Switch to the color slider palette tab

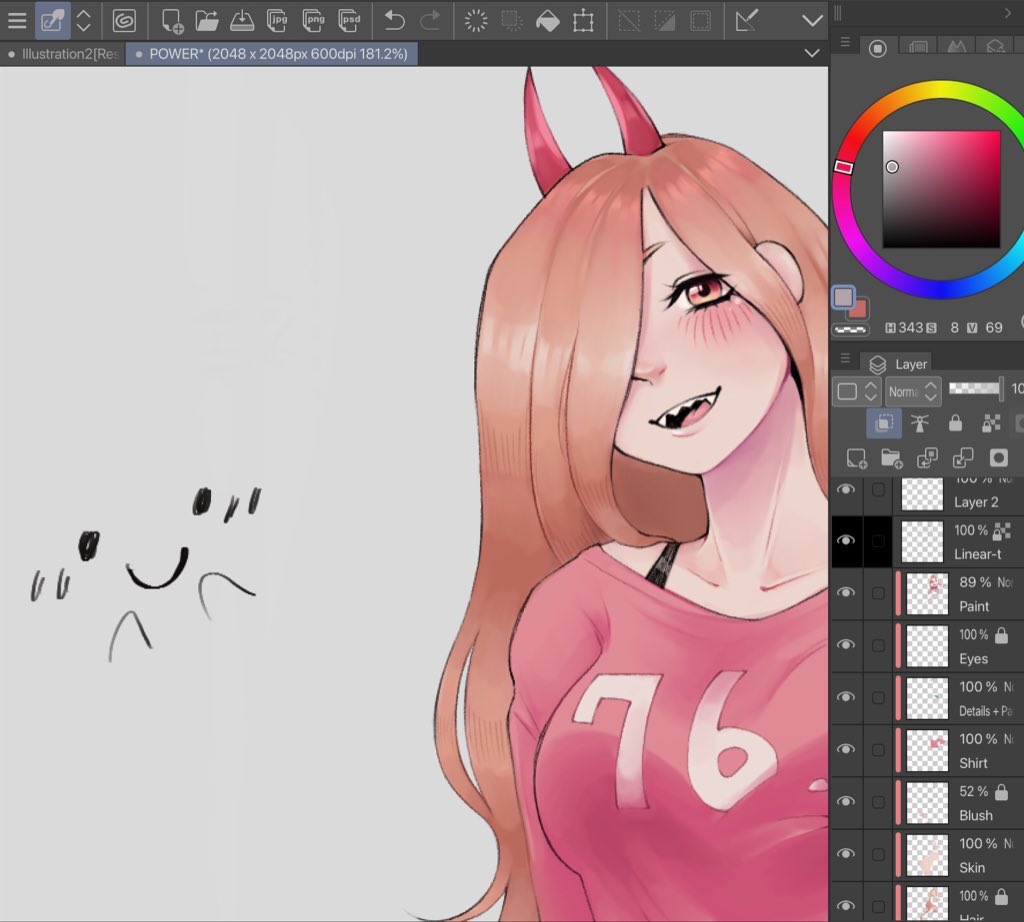[x=918, y=48]
